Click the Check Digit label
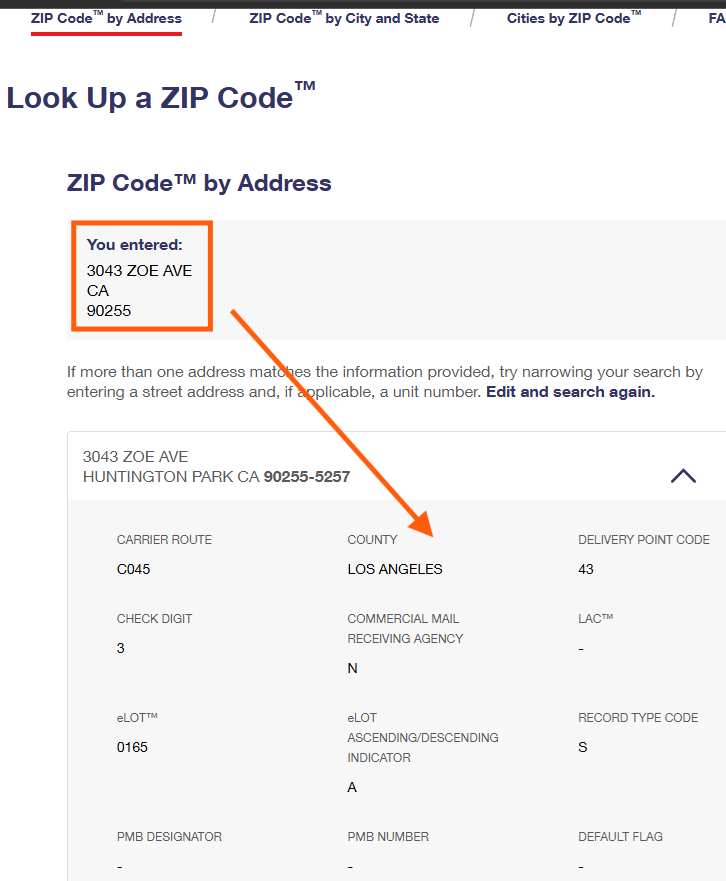726x881 pixels. [x=154, y=619]
